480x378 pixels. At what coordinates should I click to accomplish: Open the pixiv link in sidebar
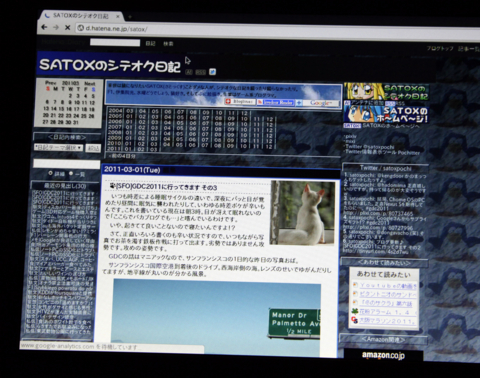point(351,136)
